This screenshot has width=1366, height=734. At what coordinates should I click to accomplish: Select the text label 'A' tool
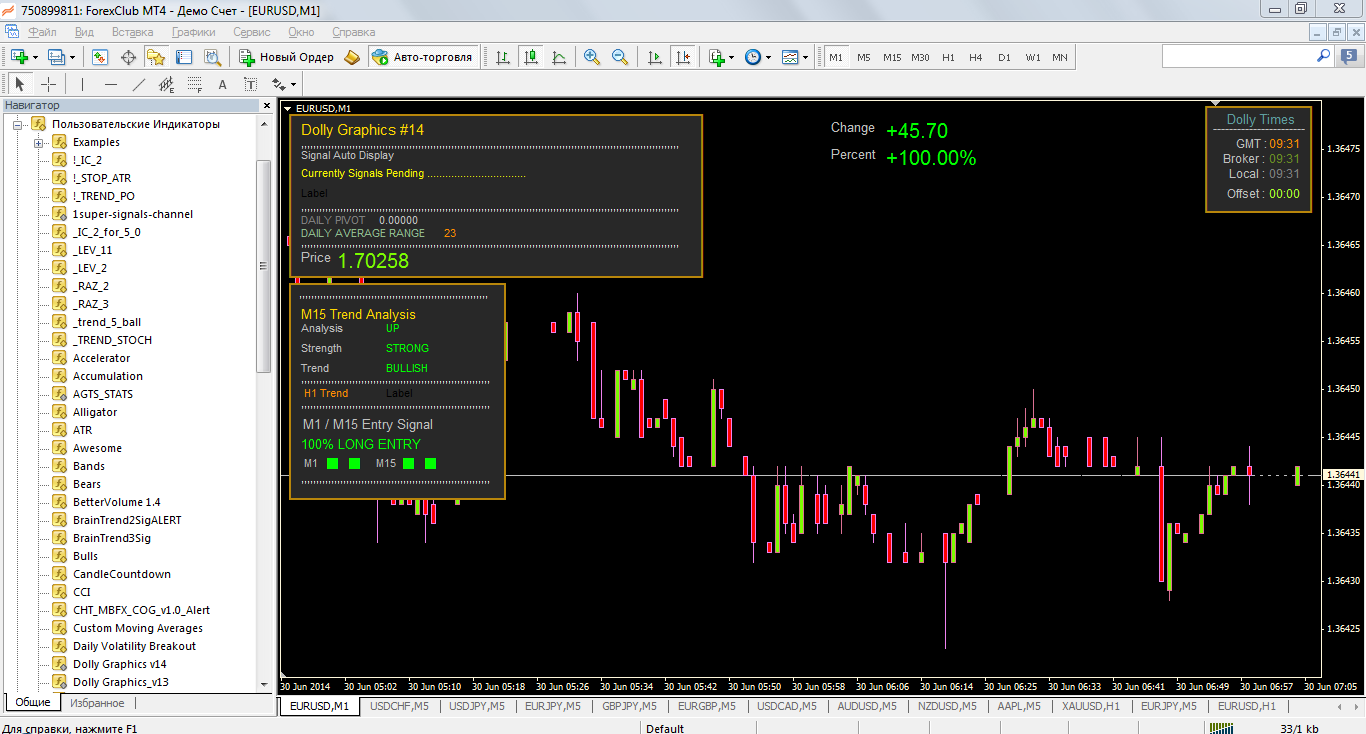point(222,85)
